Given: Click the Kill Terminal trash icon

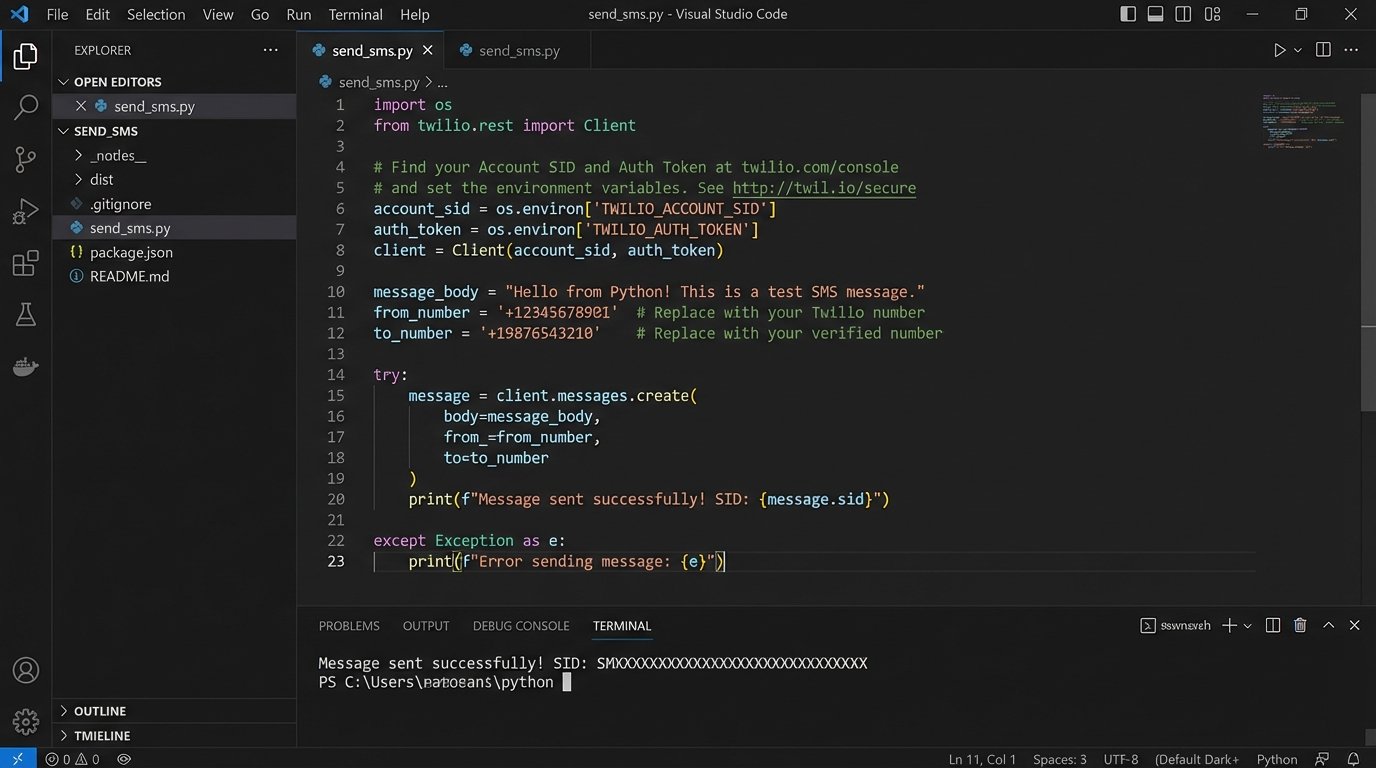Looking at the screenshot, I should [1300, 625].
